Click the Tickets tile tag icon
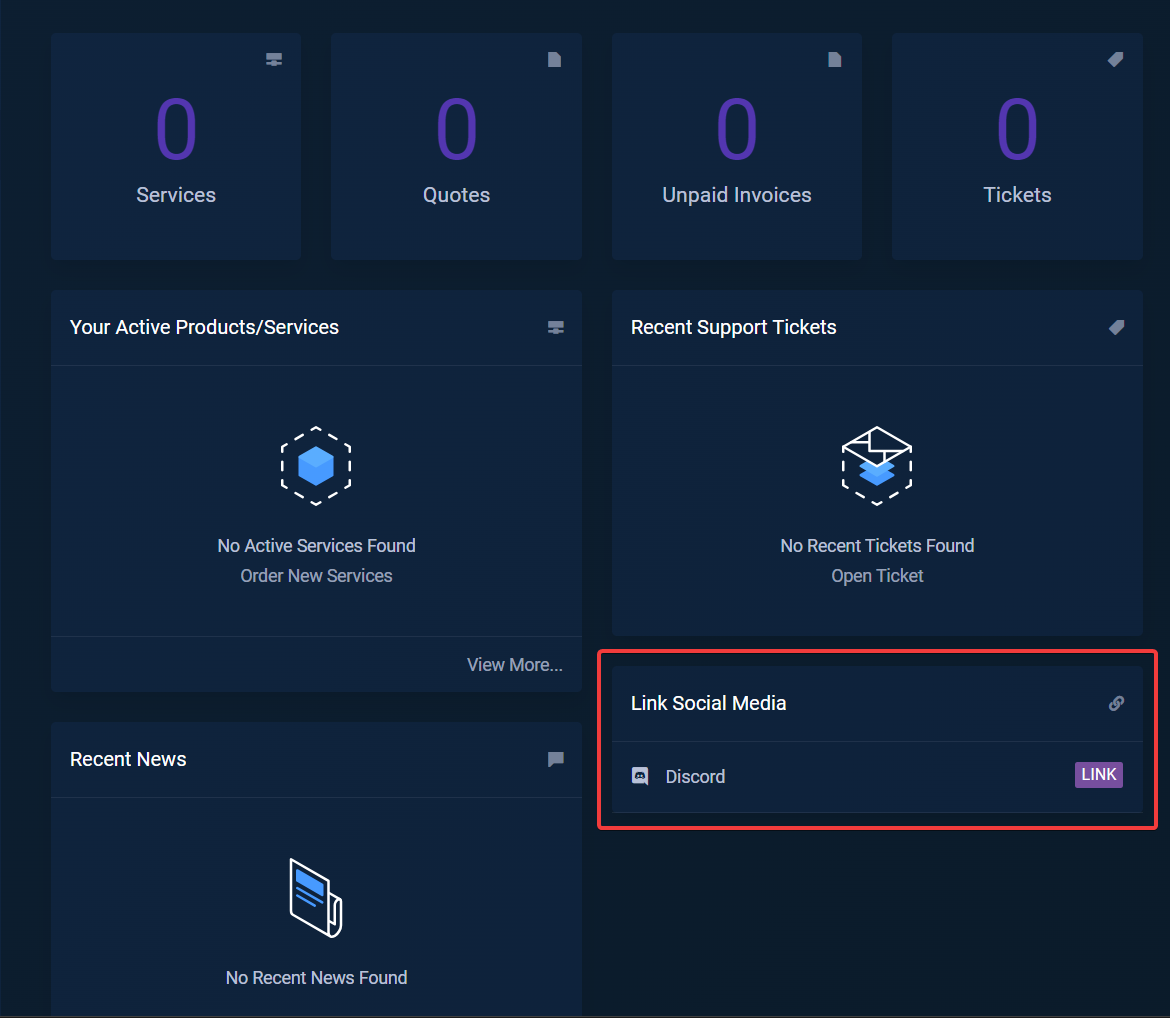Image resolution: width=1170 pixels, height=1018 pixels. point(1115,60)
